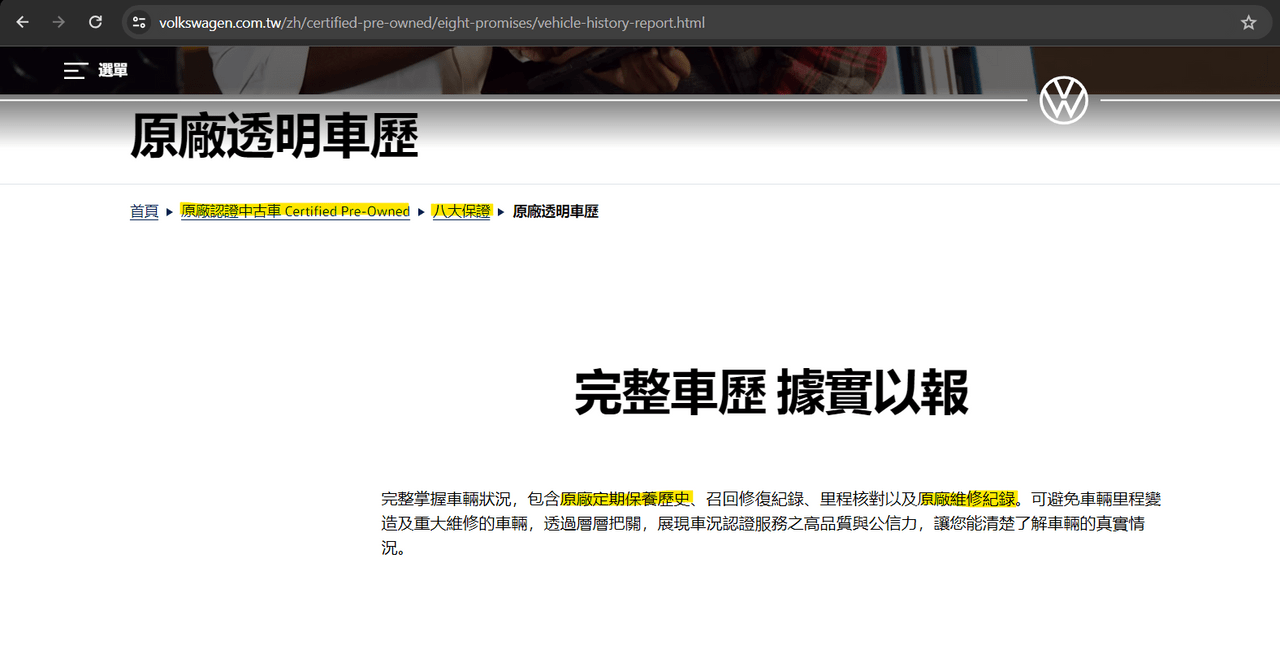Select the 原廠透明車歷 breadcrumb text
Viewport: 1280px width, 672px height.
pyautogui.click(x=556, y=211)
